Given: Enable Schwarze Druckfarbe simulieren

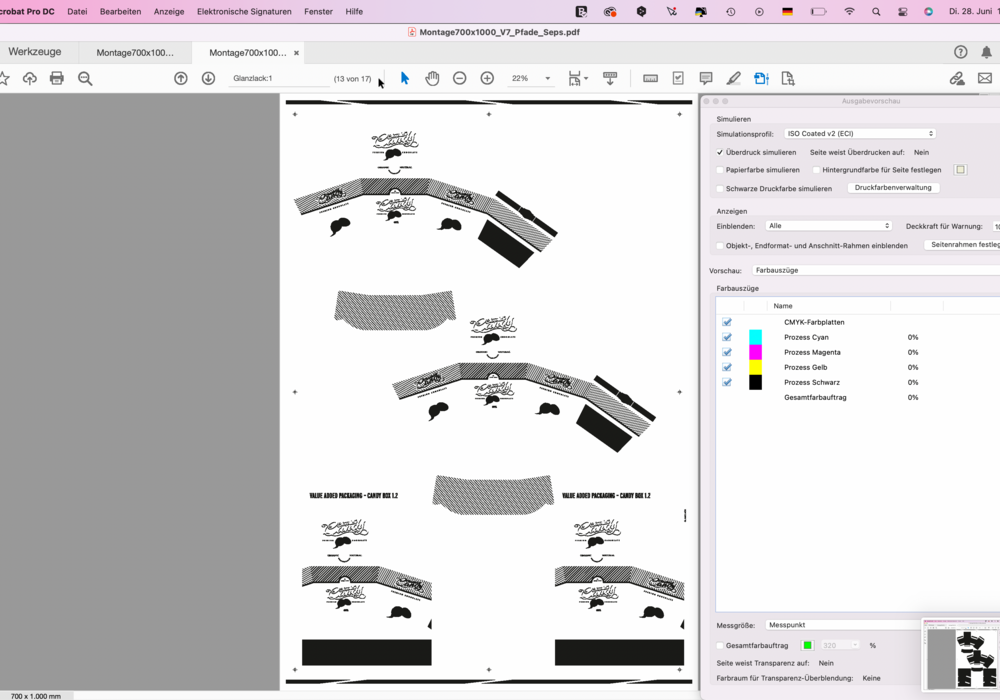Looking at the screenshot, I should [720, 189].
